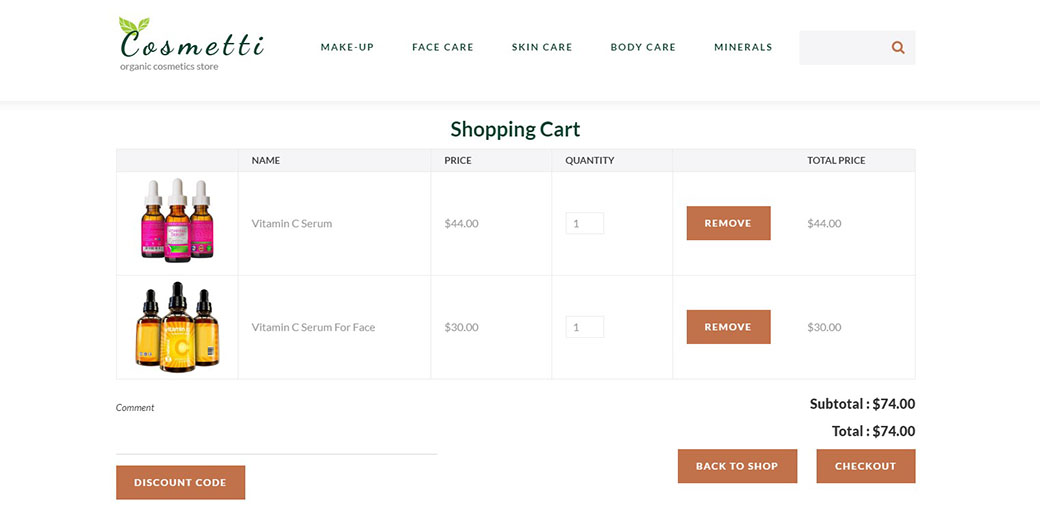Select the Minerals menu item
The width and height of the screenshot is (1040, 516).
pyautogui.click(x=743, y=47)
